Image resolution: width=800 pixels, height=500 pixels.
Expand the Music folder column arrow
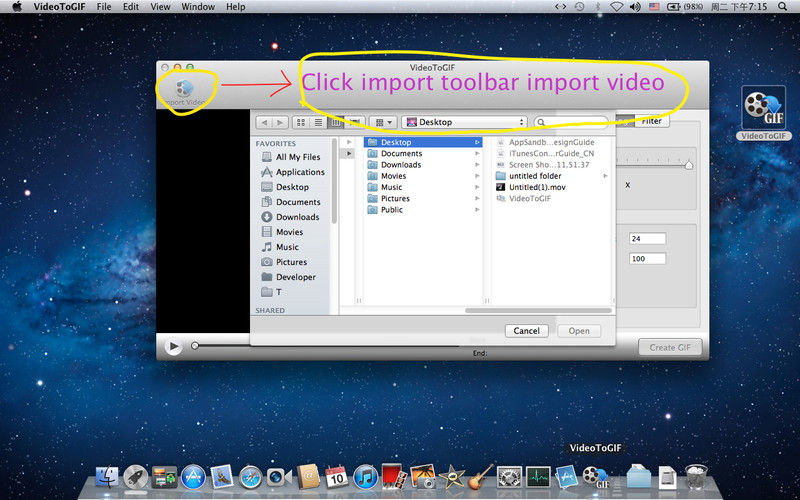pyautogui.click(x=477, y=187)
